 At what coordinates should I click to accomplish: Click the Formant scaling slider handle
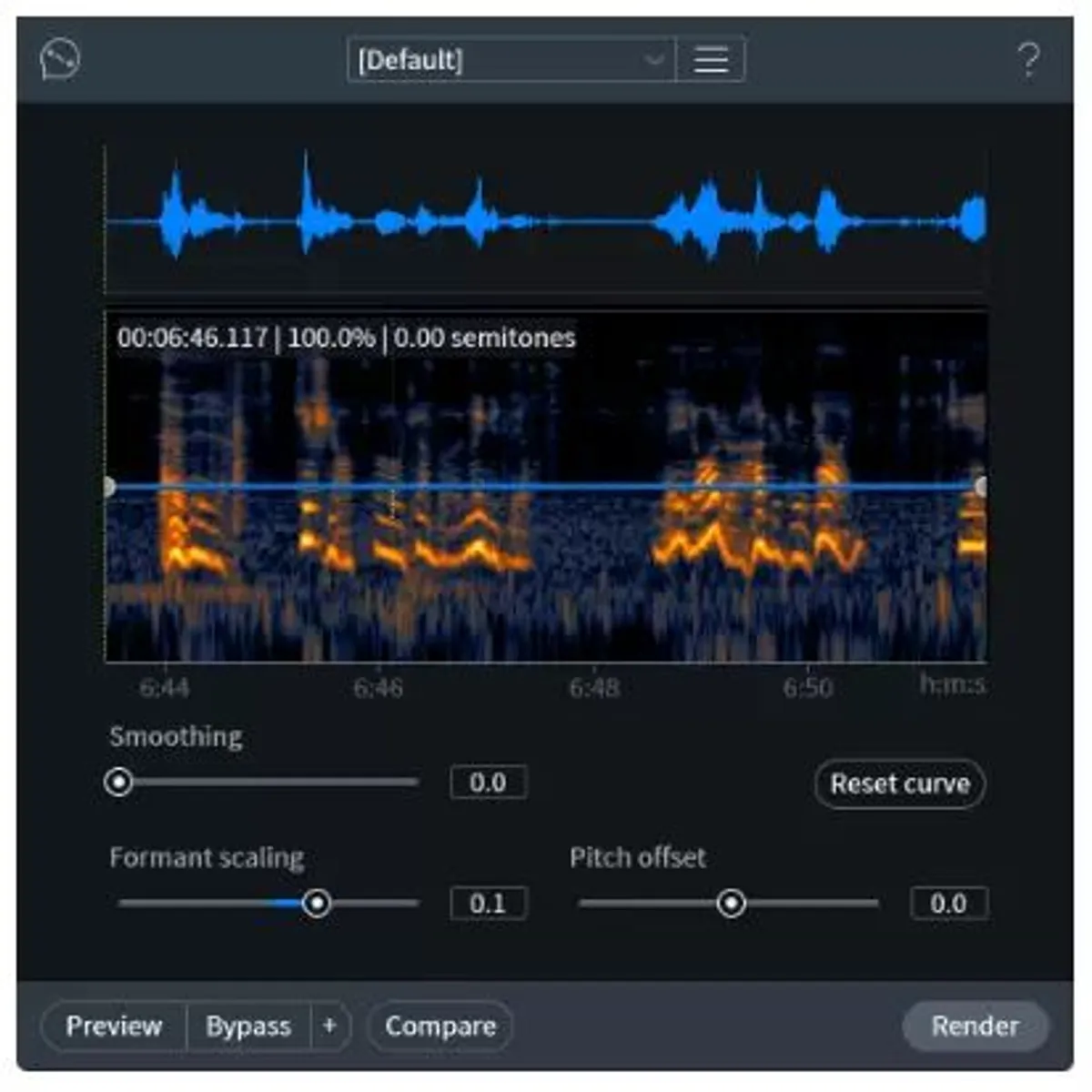coord(318,903)
